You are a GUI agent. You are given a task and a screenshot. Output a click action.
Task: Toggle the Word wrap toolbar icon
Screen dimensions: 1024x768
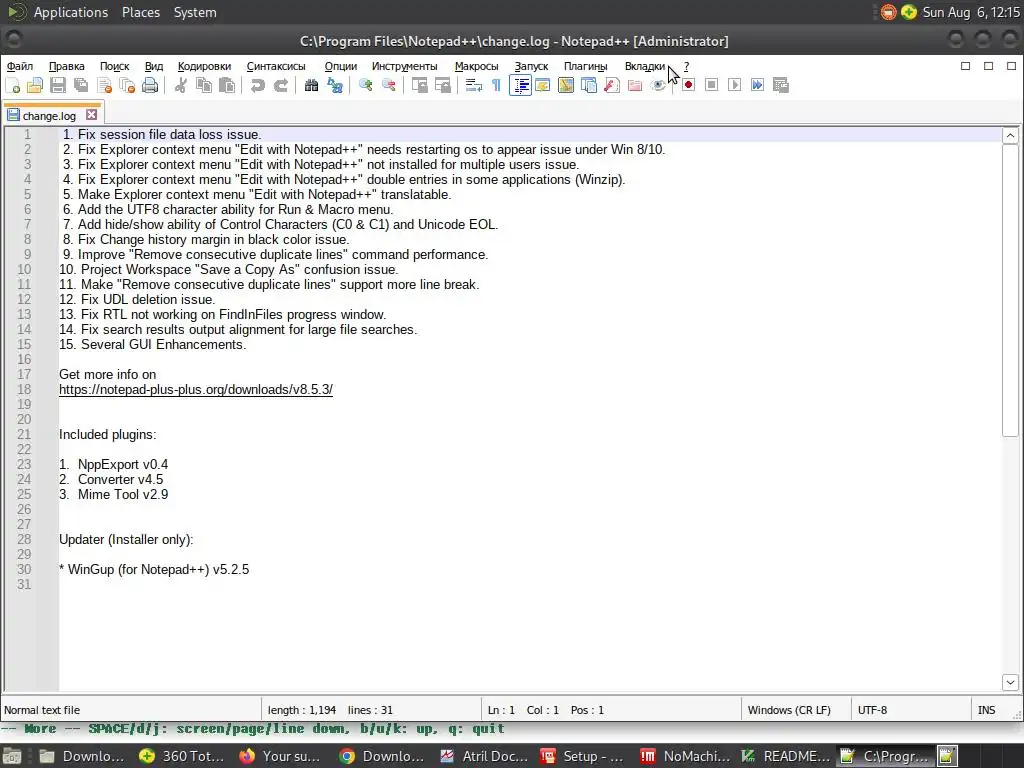click(473, 85)
